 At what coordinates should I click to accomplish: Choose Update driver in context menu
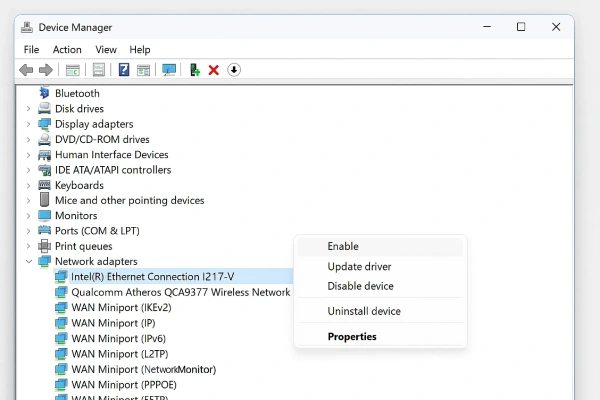[380, 266]
